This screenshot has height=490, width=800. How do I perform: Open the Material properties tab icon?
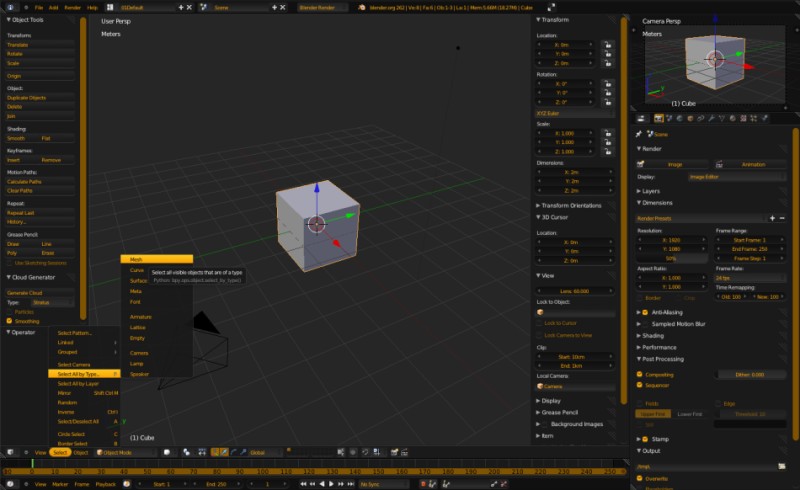pos(733,118)
